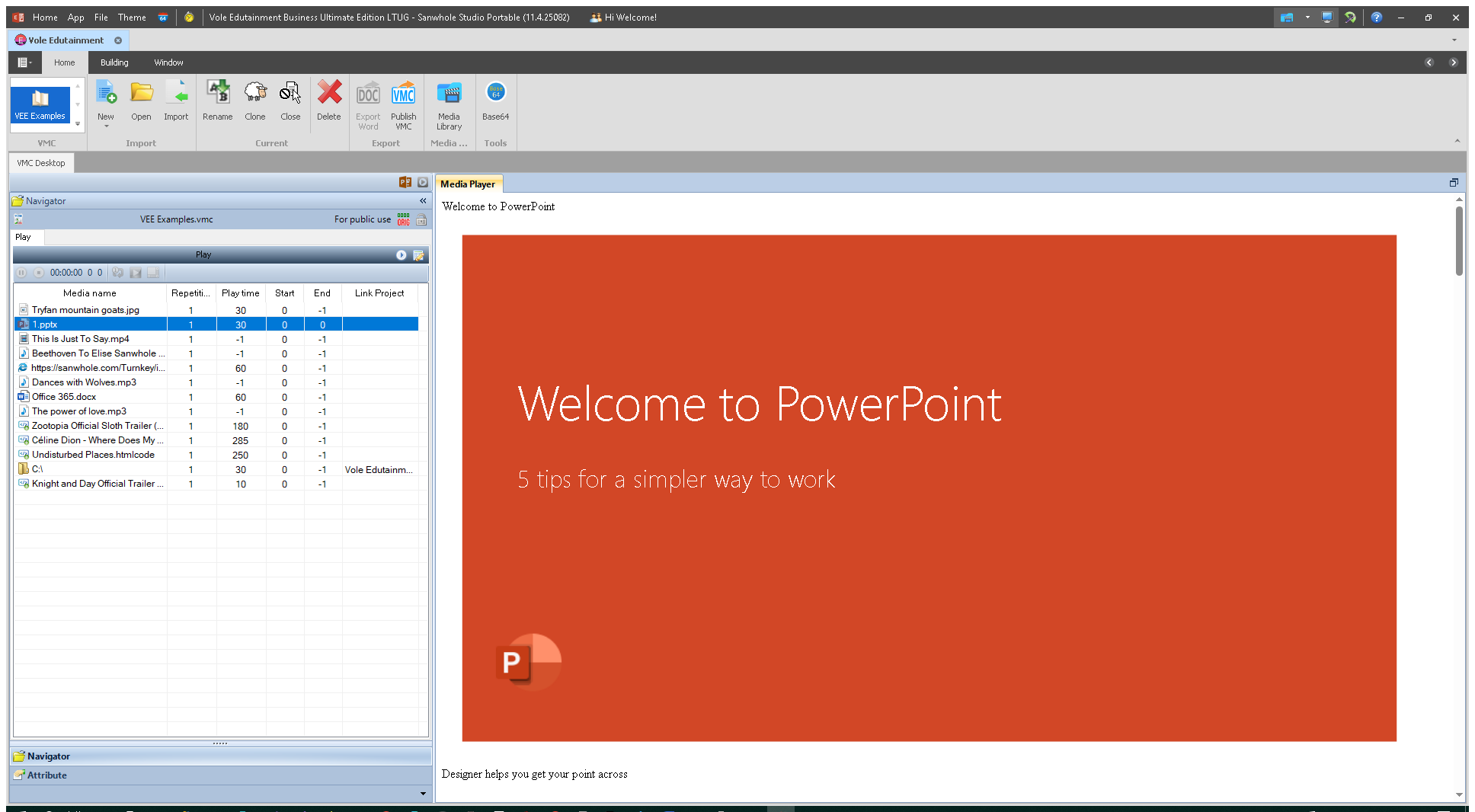
Task: Close the Vole Edutainment document tab
Action: 118,40
